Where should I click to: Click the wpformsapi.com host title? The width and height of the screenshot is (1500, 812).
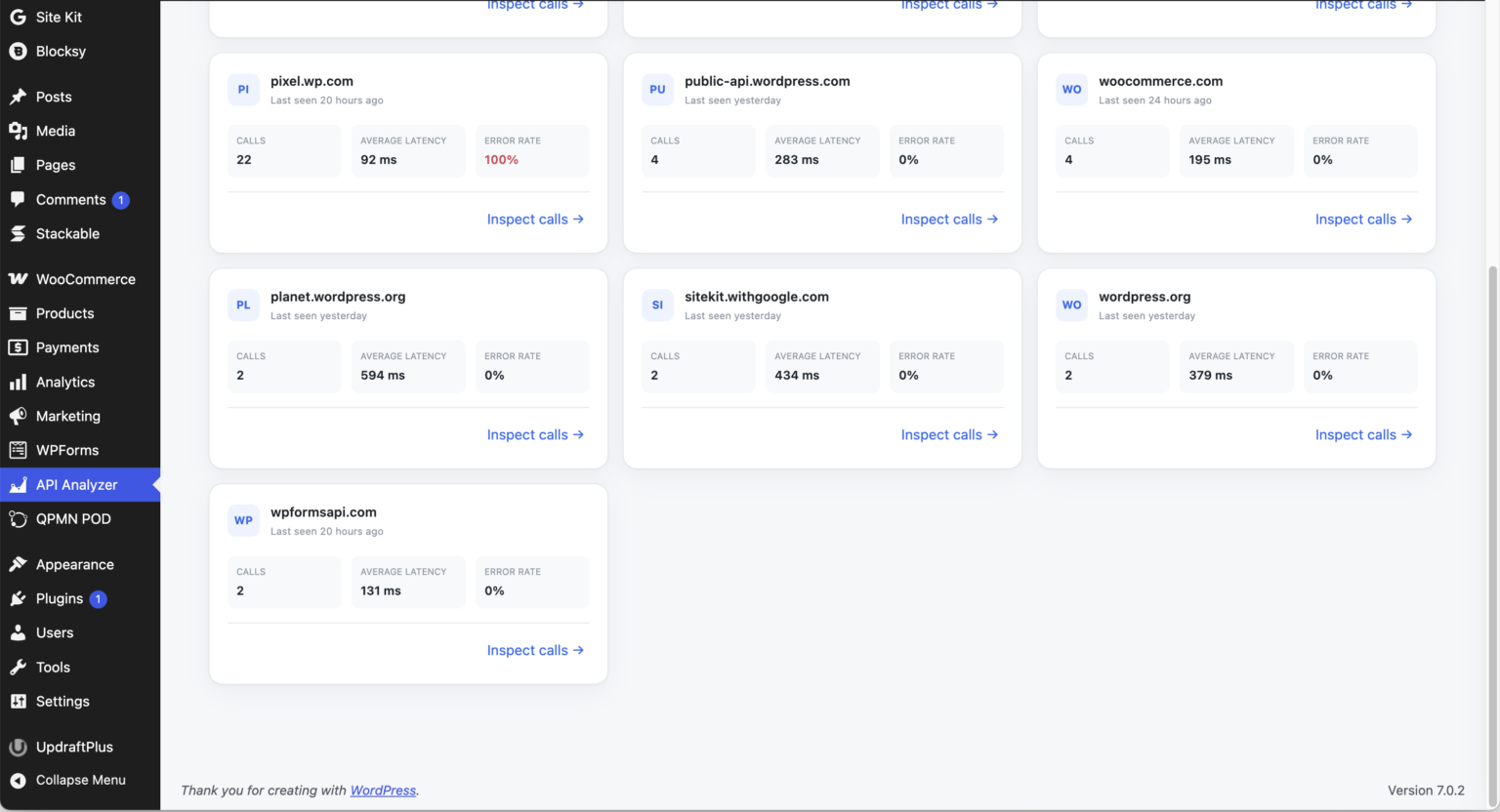(x=323, y=512)
